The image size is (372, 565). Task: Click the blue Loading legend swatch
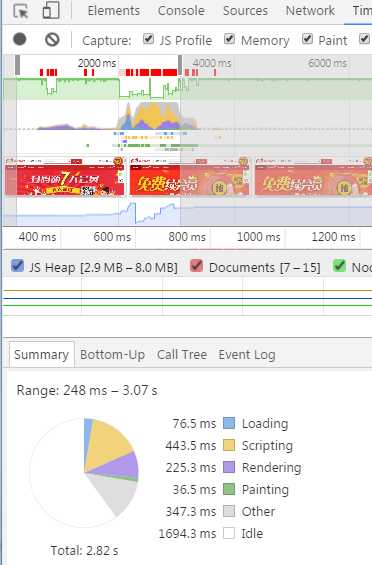tap(229, 423)
